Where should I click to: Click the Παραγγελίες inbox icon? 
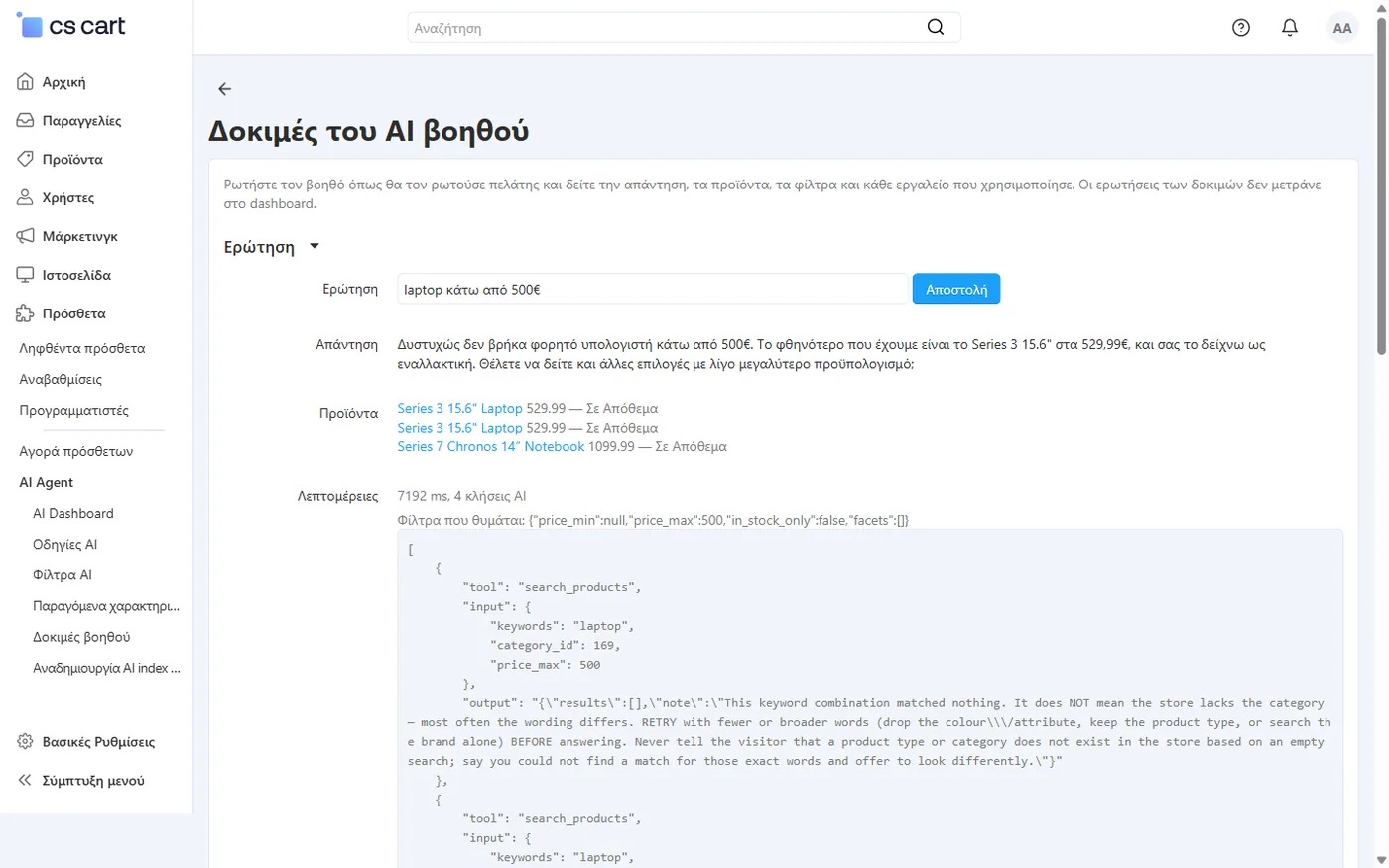click(x=25, y=121)
